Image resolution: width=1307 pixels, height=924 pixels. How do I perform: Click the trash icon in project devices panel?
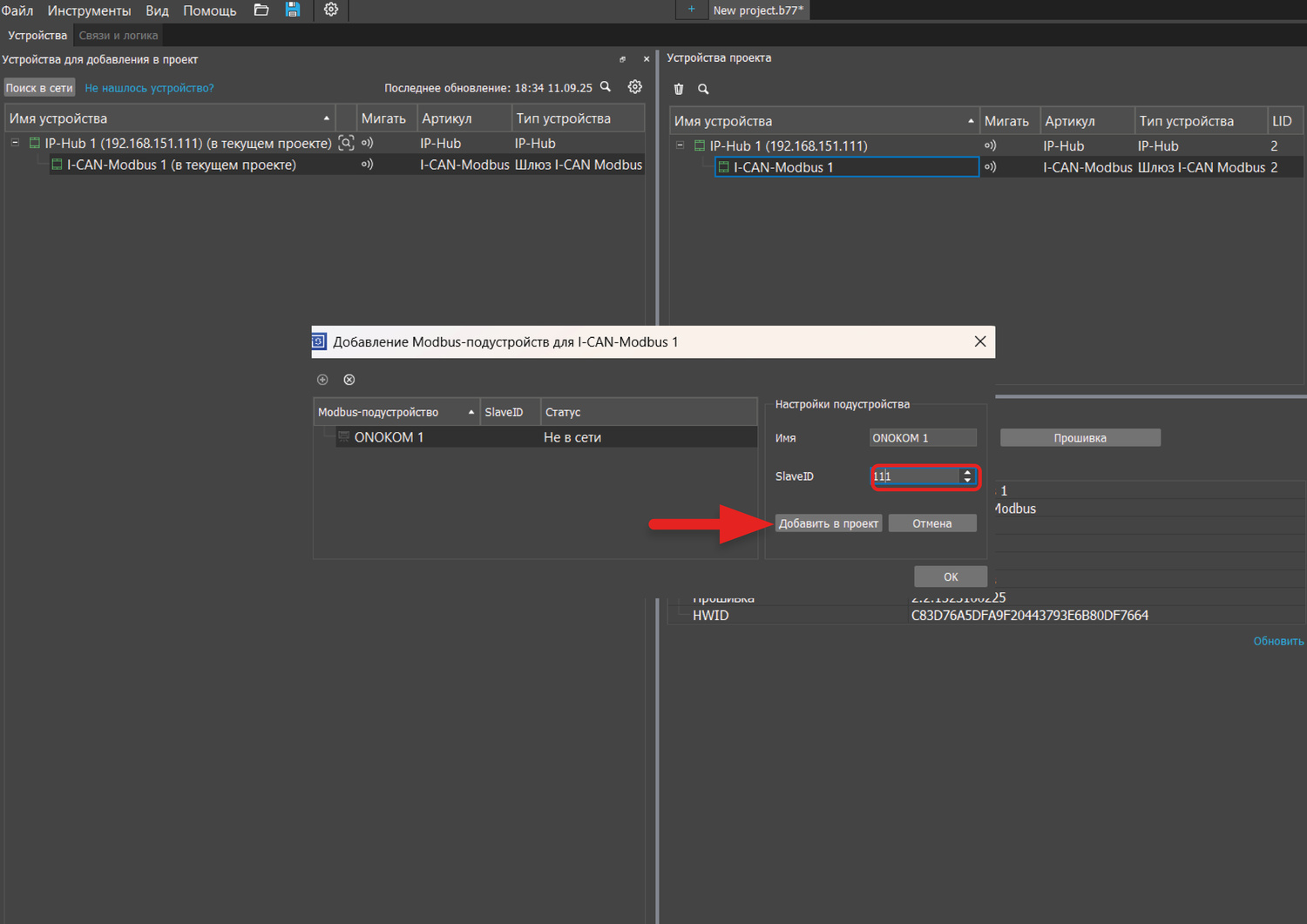pyautogui.click(x=679, y=89)
